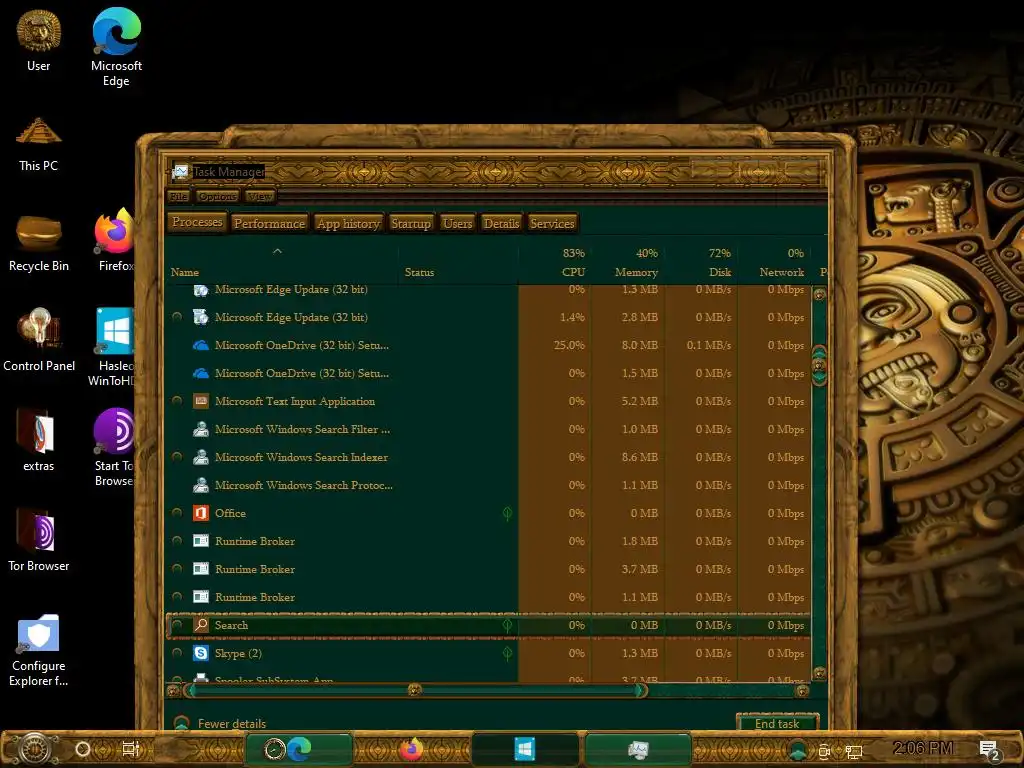The height and width of the screenshot is (768, 1024).
Task: Open the notification center icon
Action: tap(990, 750)
